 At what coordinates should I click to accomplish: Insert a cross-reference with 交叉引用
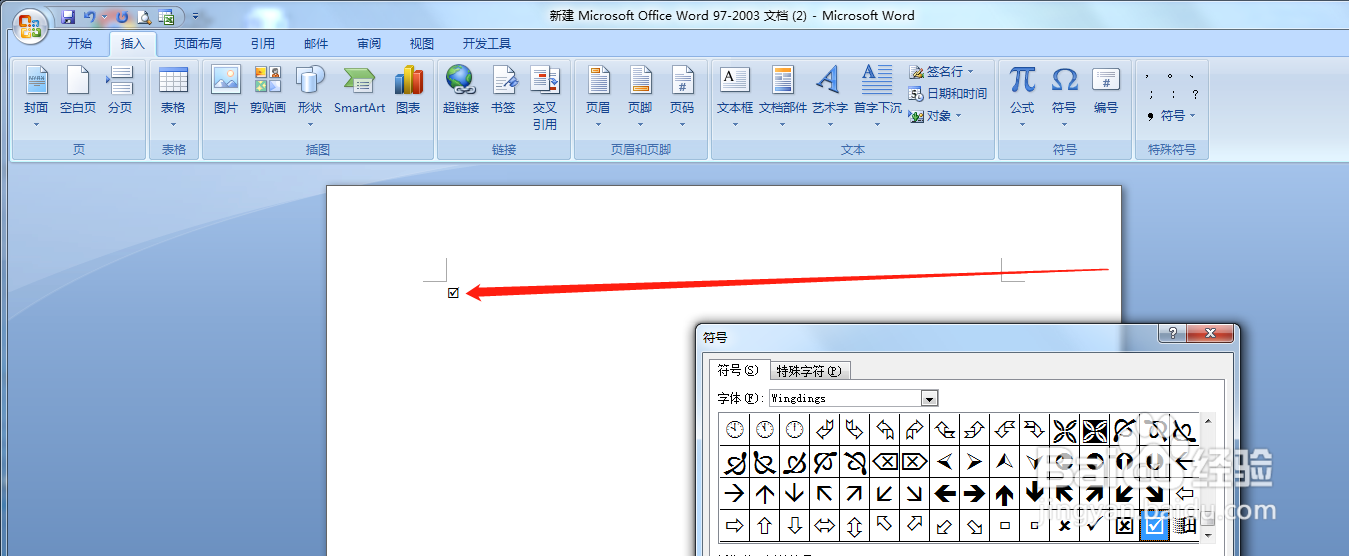click(x=545, y=98)
